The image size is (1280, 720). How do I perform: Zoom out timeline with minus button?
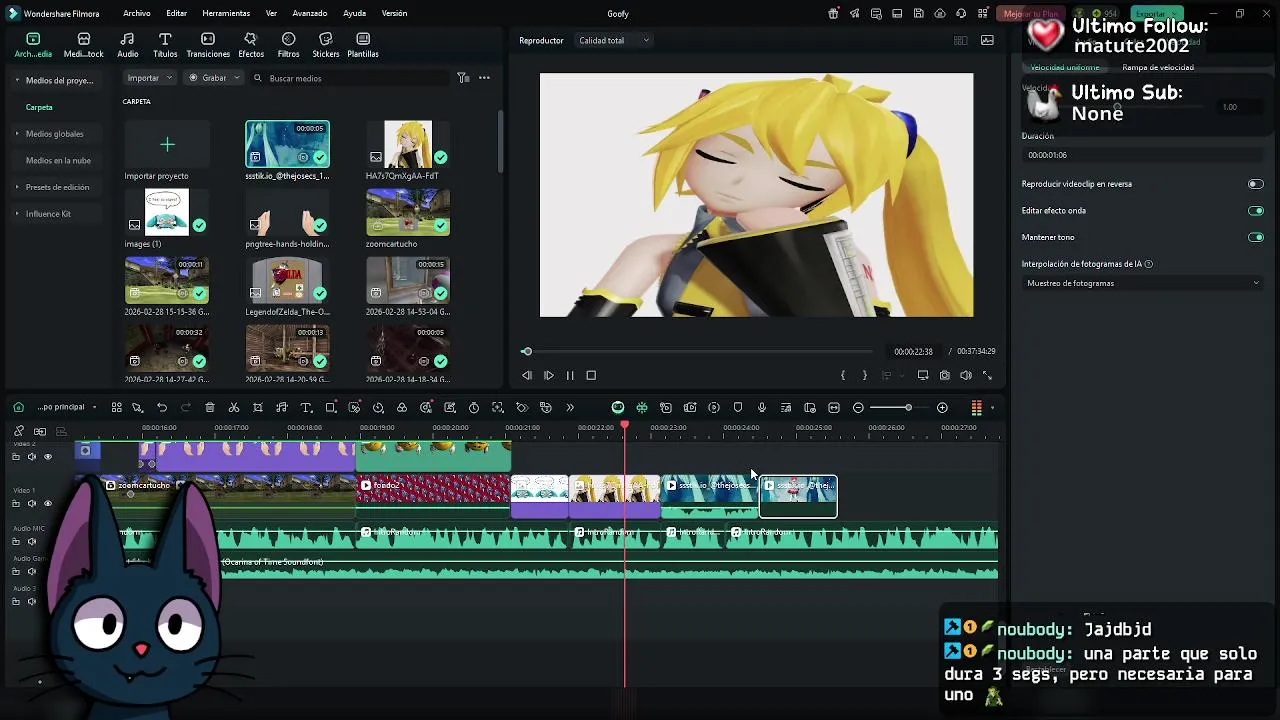(858, 408)
